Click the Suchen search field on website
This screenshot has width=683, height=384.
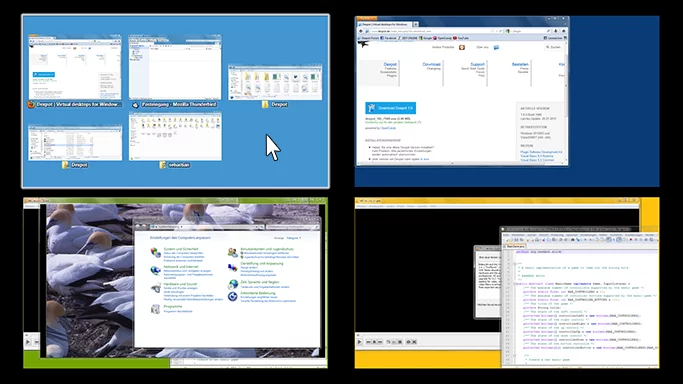tap(554, 47)
